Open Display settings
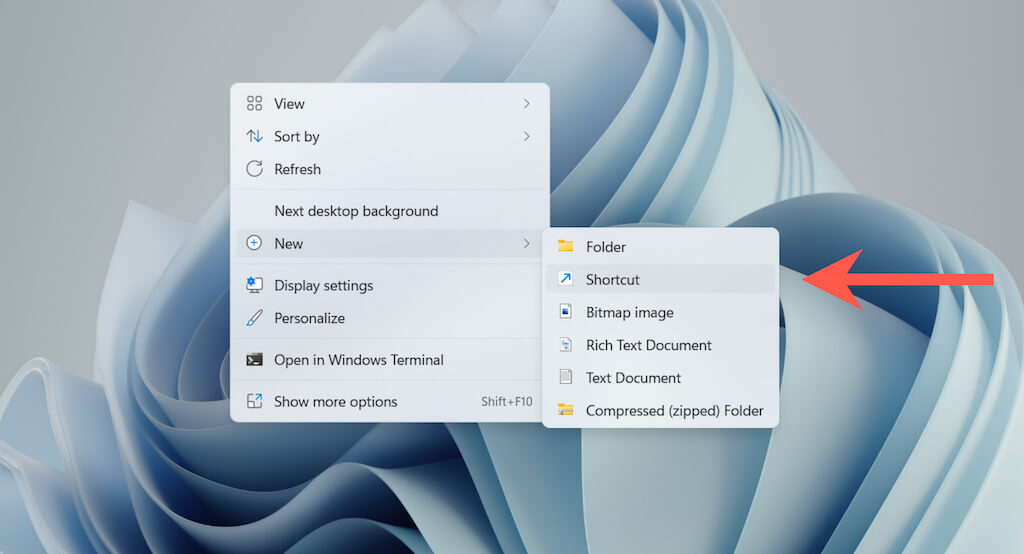 (x=390, y=285)
